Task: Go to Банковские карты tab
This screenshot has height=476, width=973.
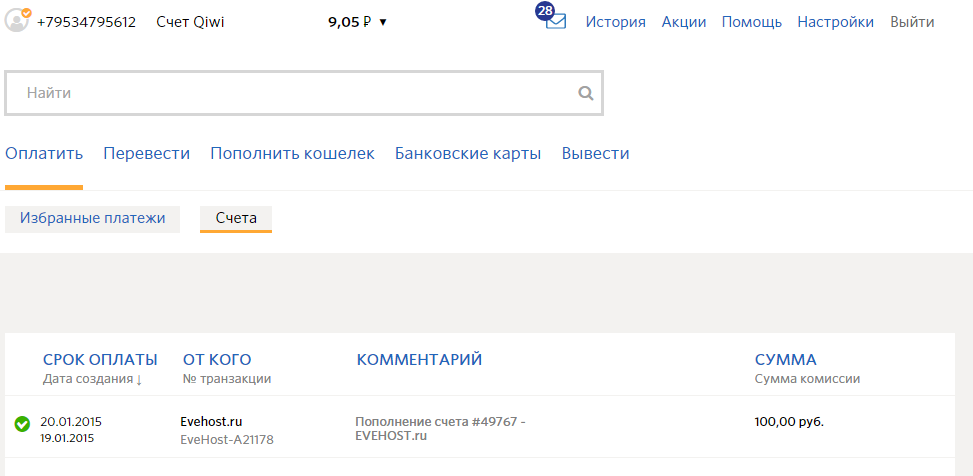Action: tap(468, 153)
